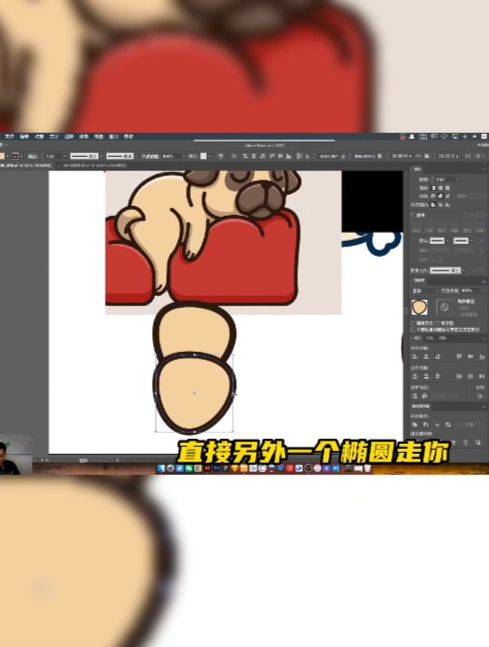The image size is (489, 647).
Task: Open the 窗口 (Window) menu
Action: click(x=114, y=137)
